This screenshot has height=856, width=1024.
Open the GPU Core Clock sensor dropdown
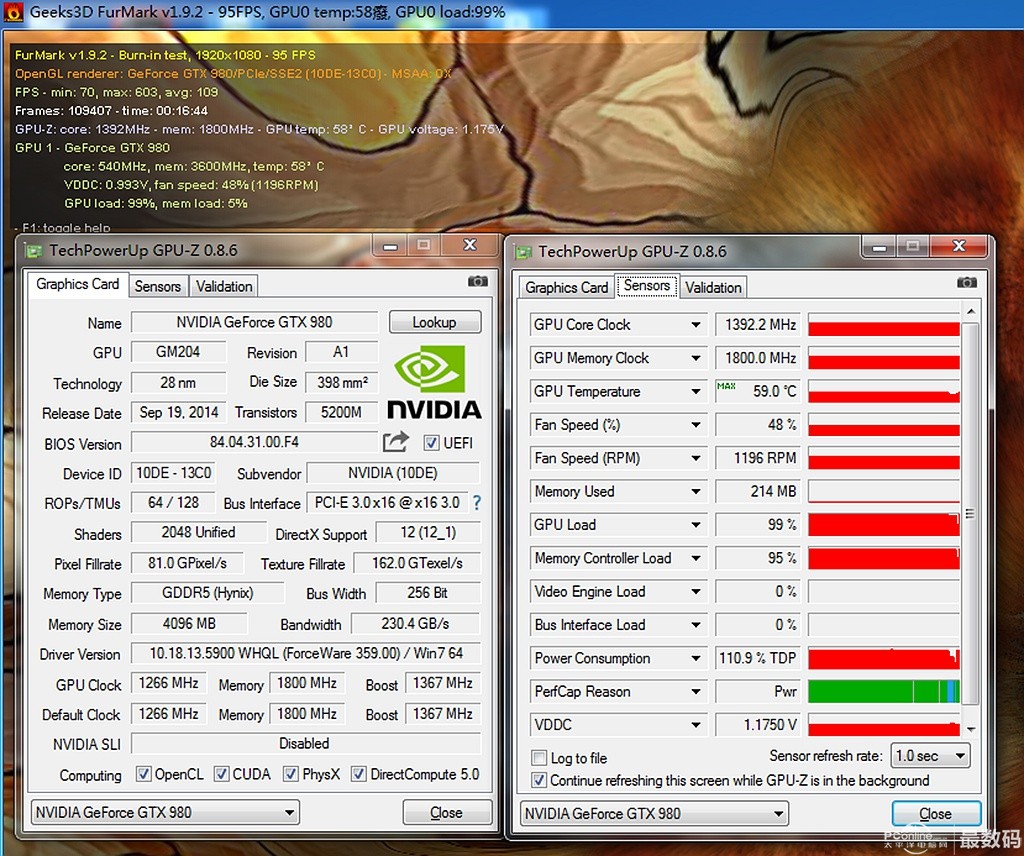[696, 325]
